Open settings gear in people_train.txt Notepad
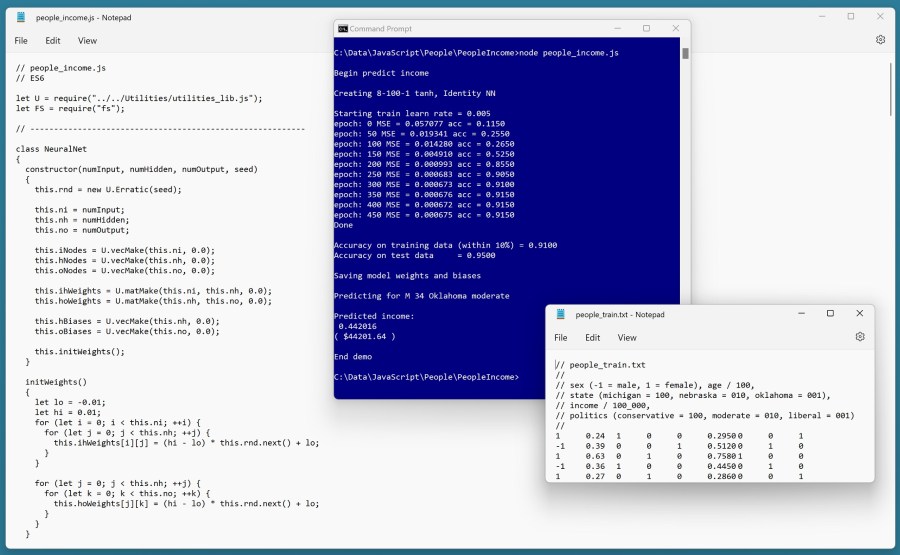This screenshot has height=555, width=900. pos(859,337)
